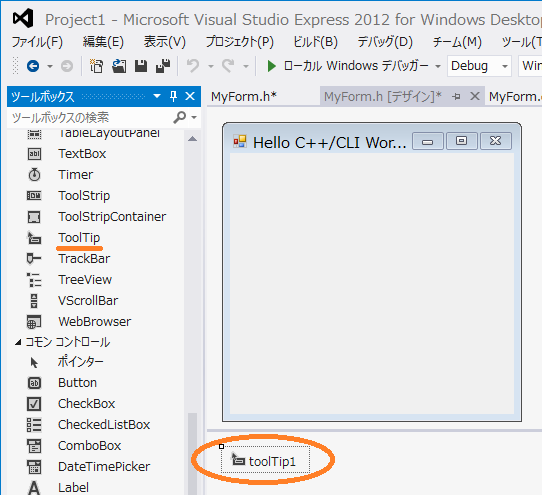Close the toolbox panel

[190, 96]
